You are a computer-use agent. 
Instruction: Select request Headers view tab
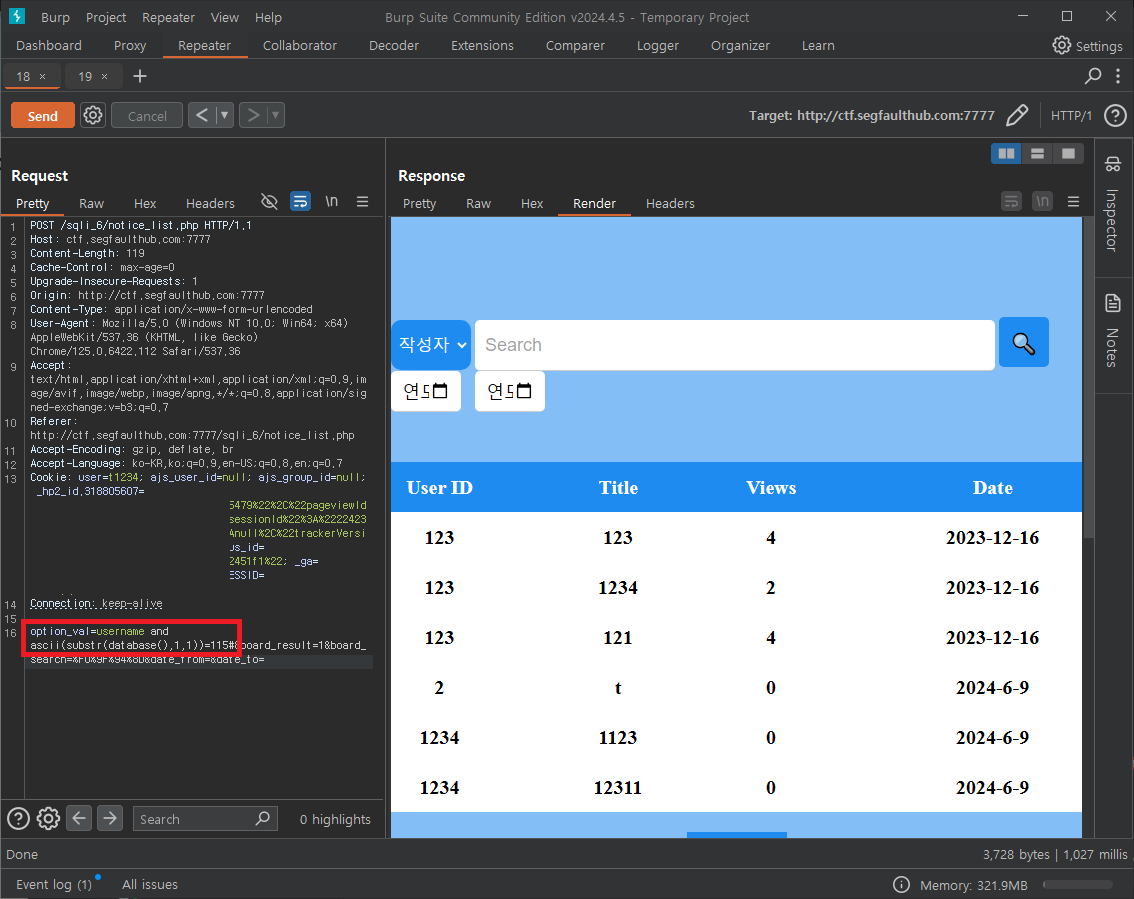click(x=210, y=204)
